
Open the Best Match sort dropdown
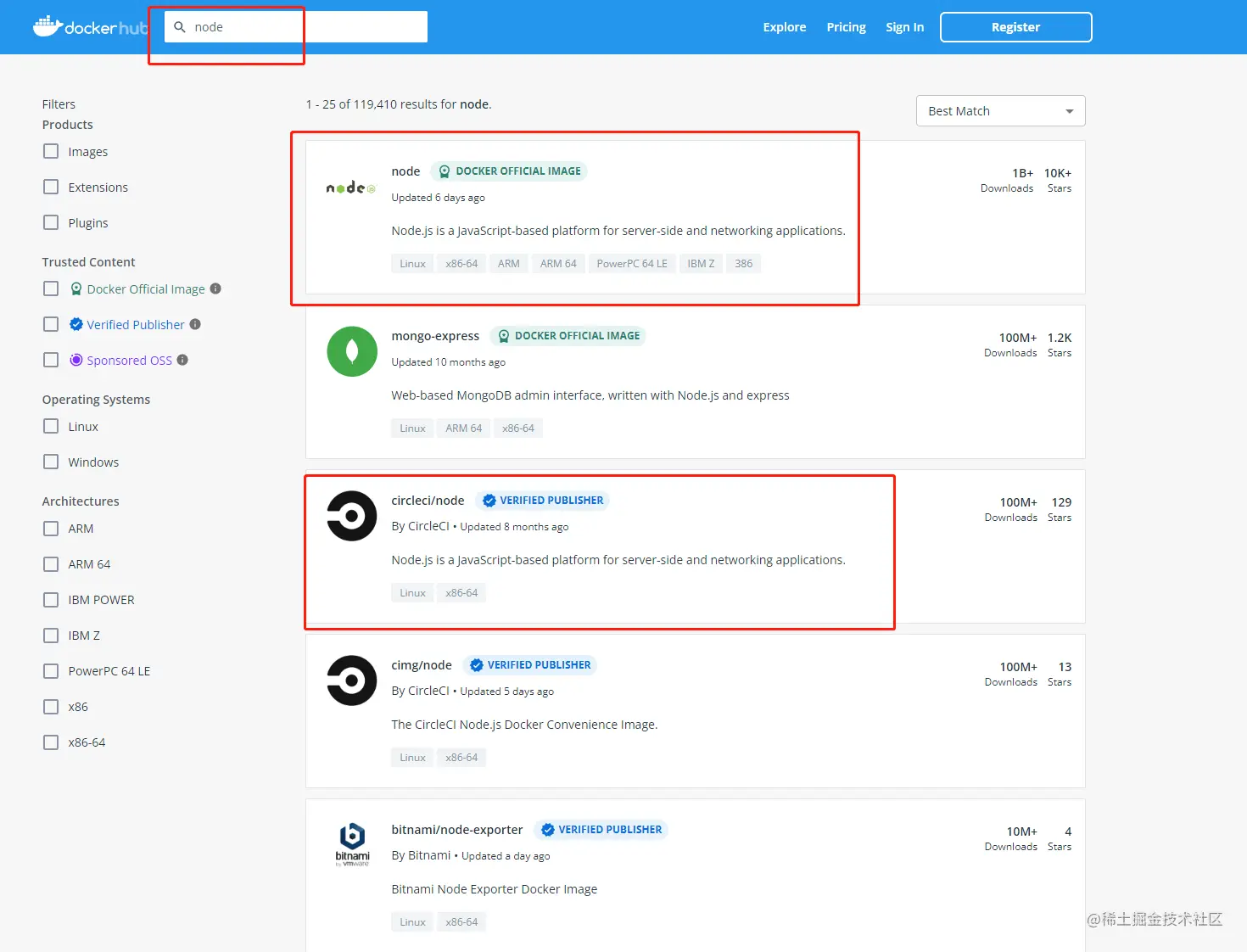tap(1001, 111)
